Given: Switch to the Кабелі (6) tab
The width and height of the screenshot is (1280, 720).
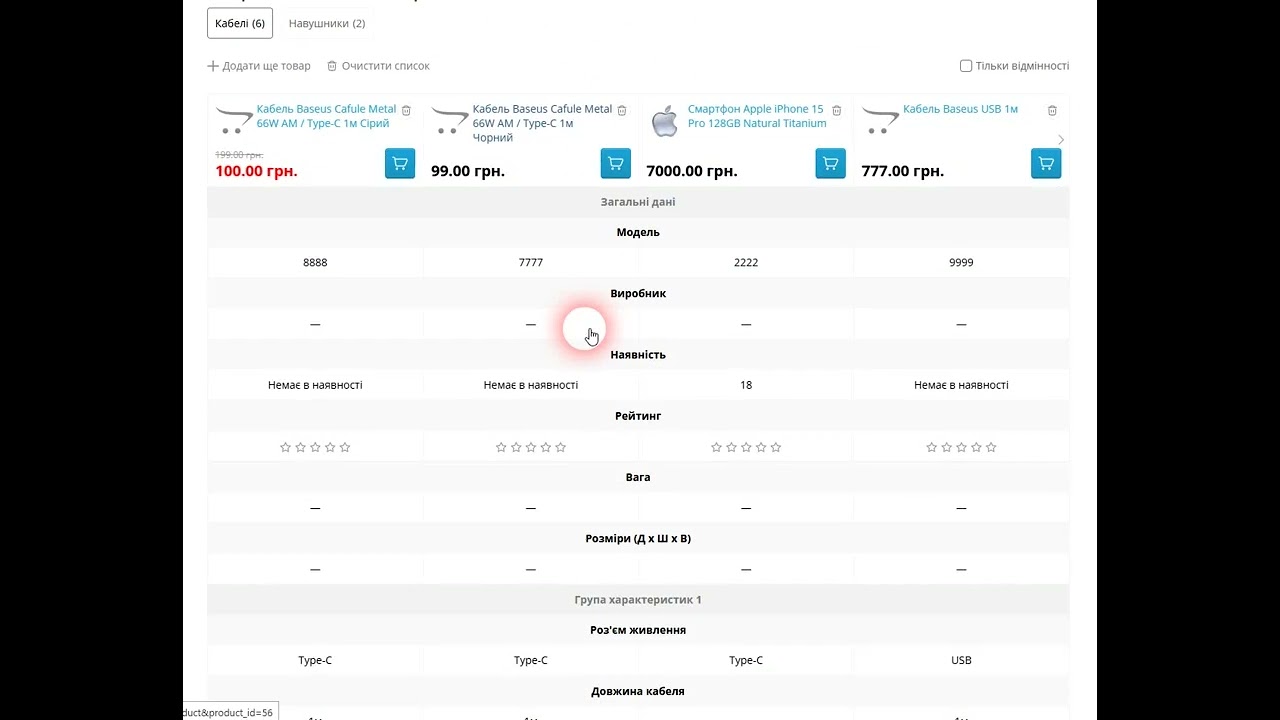Looking at the screenshot, I should click(240, 23).
